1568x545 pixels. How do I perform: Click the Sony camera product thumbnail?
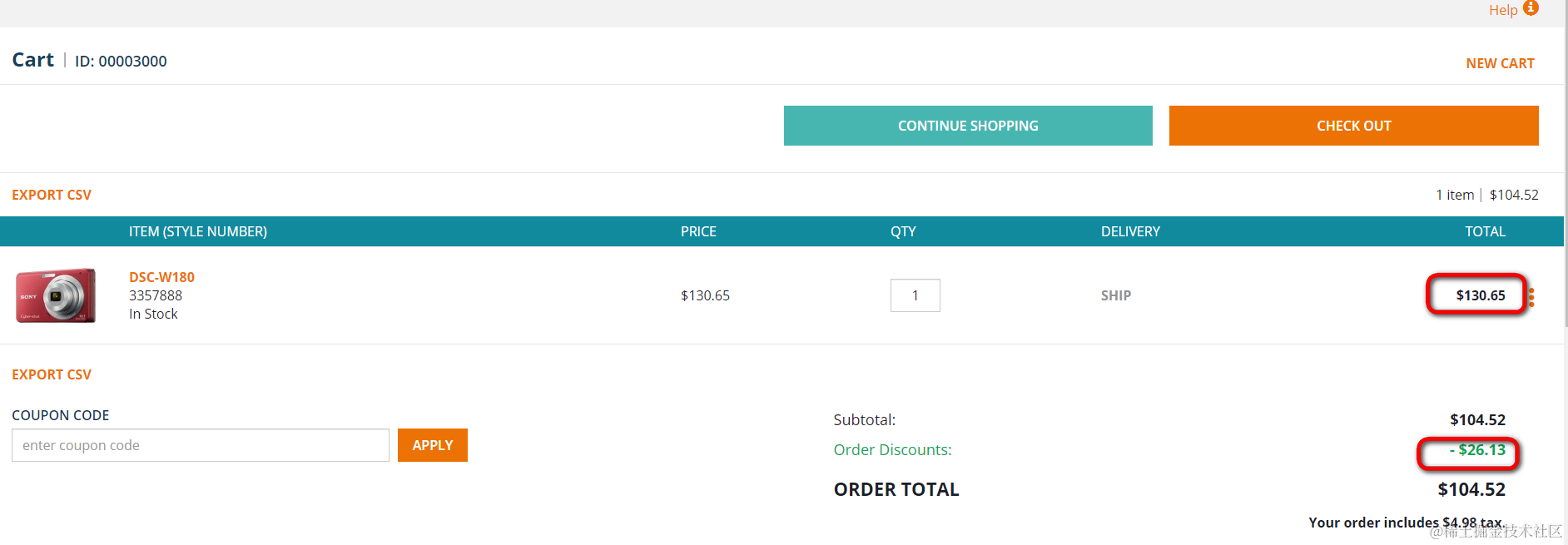pos(56,295)
